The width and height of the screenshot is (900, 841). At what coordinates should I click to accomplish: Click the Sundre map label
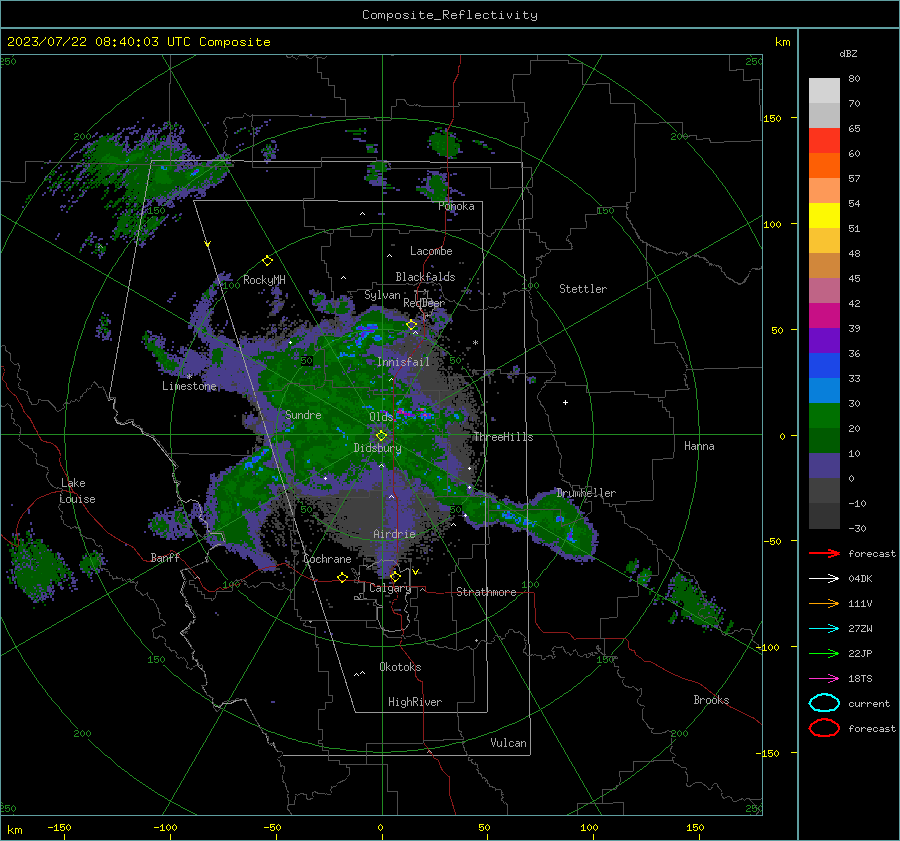(x=303, y=414)
